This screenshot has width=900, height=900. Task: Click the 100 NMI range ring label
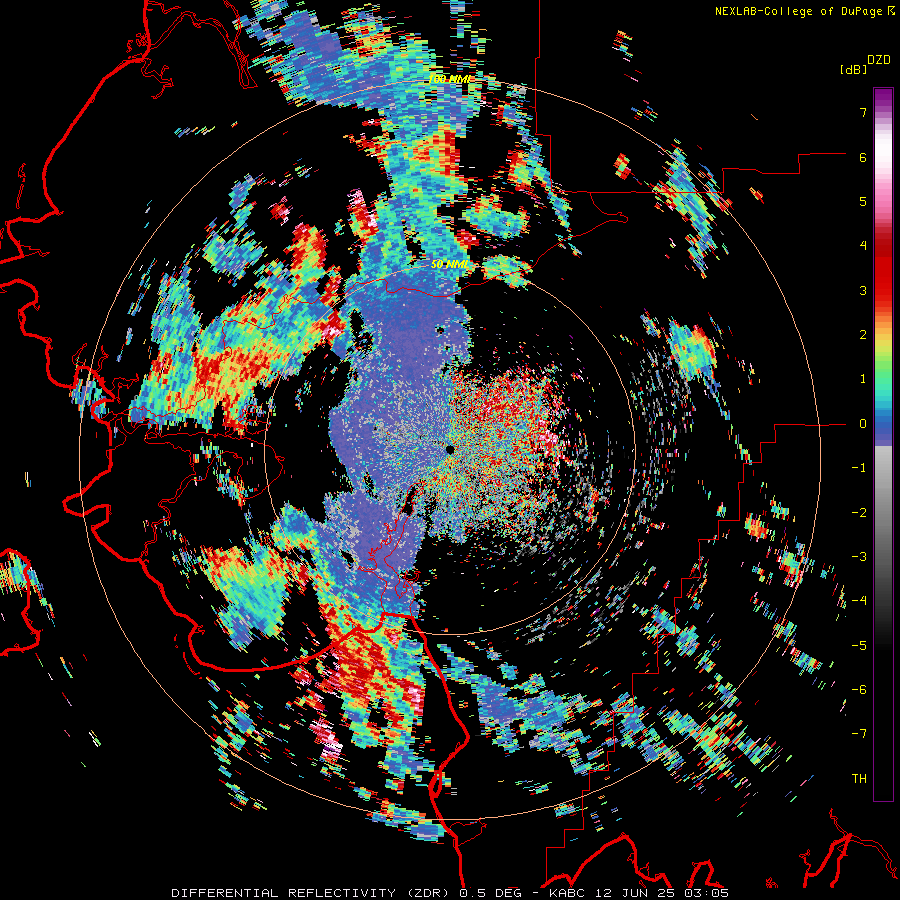tap(450, 79)
